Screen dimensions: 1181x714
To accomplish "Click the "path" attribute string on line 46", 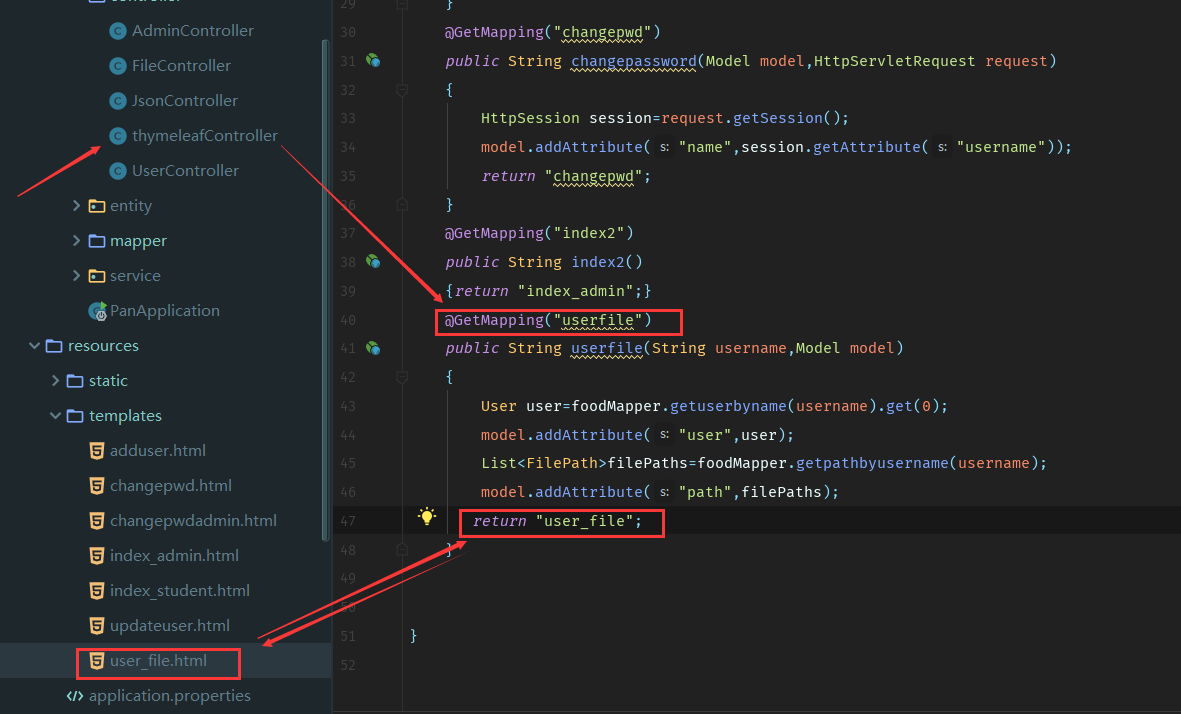I will [x=705, y=492].
